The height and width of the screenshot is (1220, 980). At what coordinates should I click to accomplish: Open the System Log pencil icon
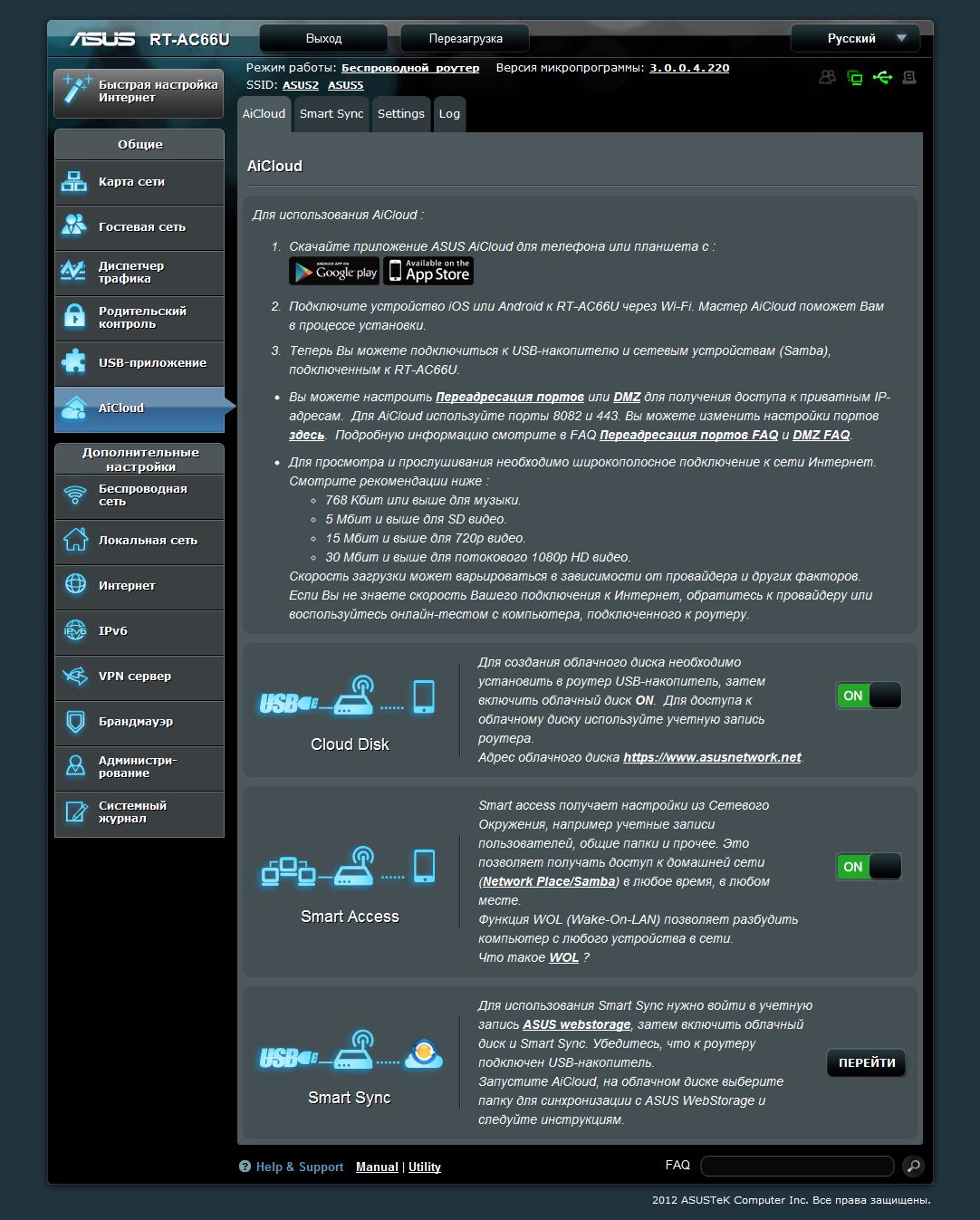coord(75,812)
